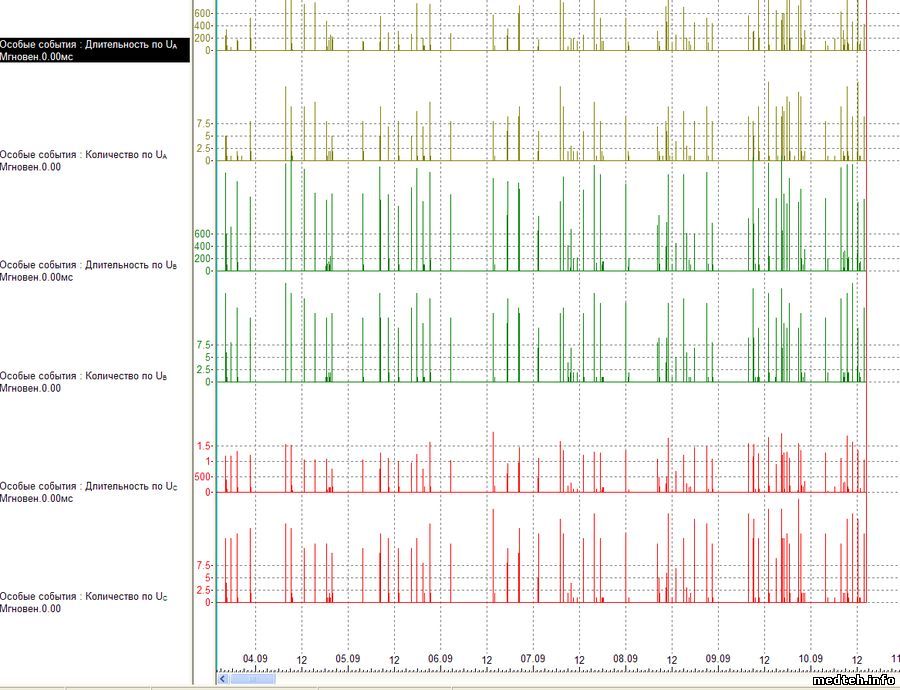Viewport: 900px width, 690px height.
Task: Click the 09.09 date on the time axis
Action: 718,659
